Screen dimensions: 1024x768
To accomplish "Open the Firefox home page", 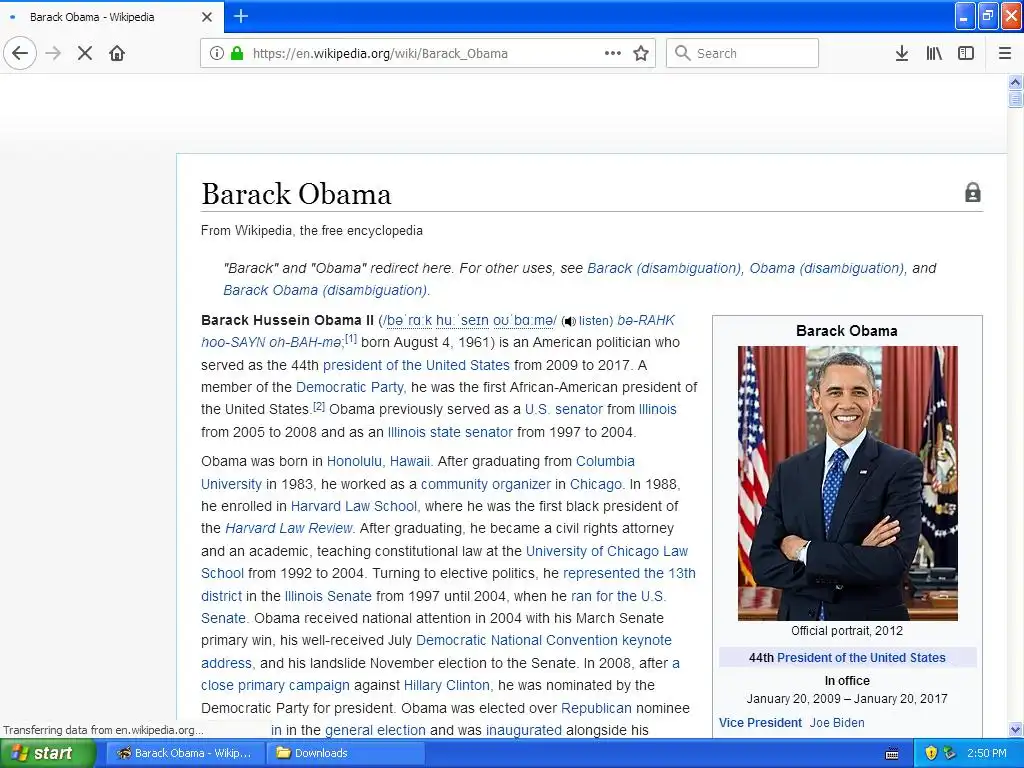I will click(117, 53).
